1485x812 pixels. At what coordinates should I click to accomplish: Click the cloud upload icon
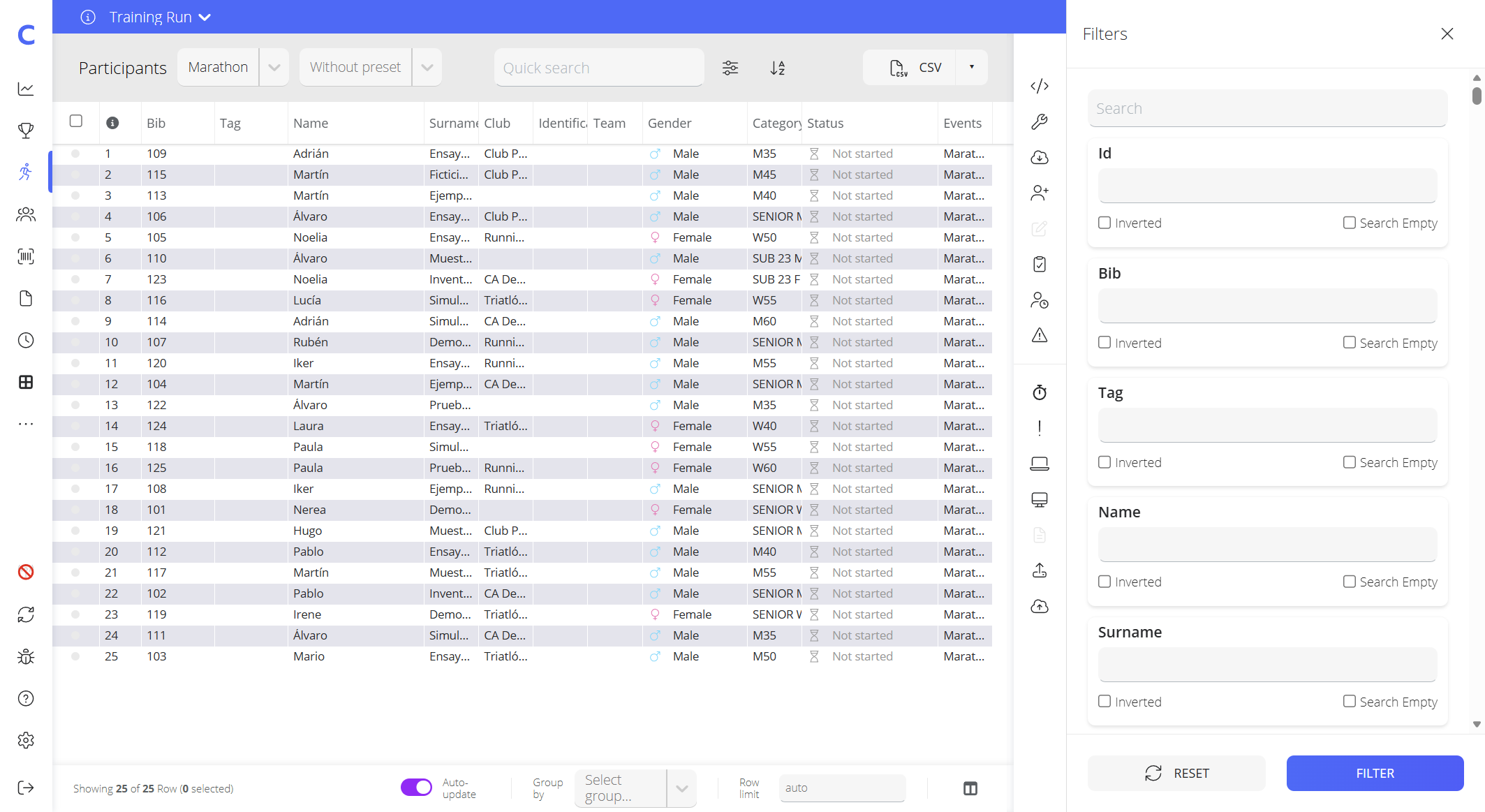point(1040,606)
